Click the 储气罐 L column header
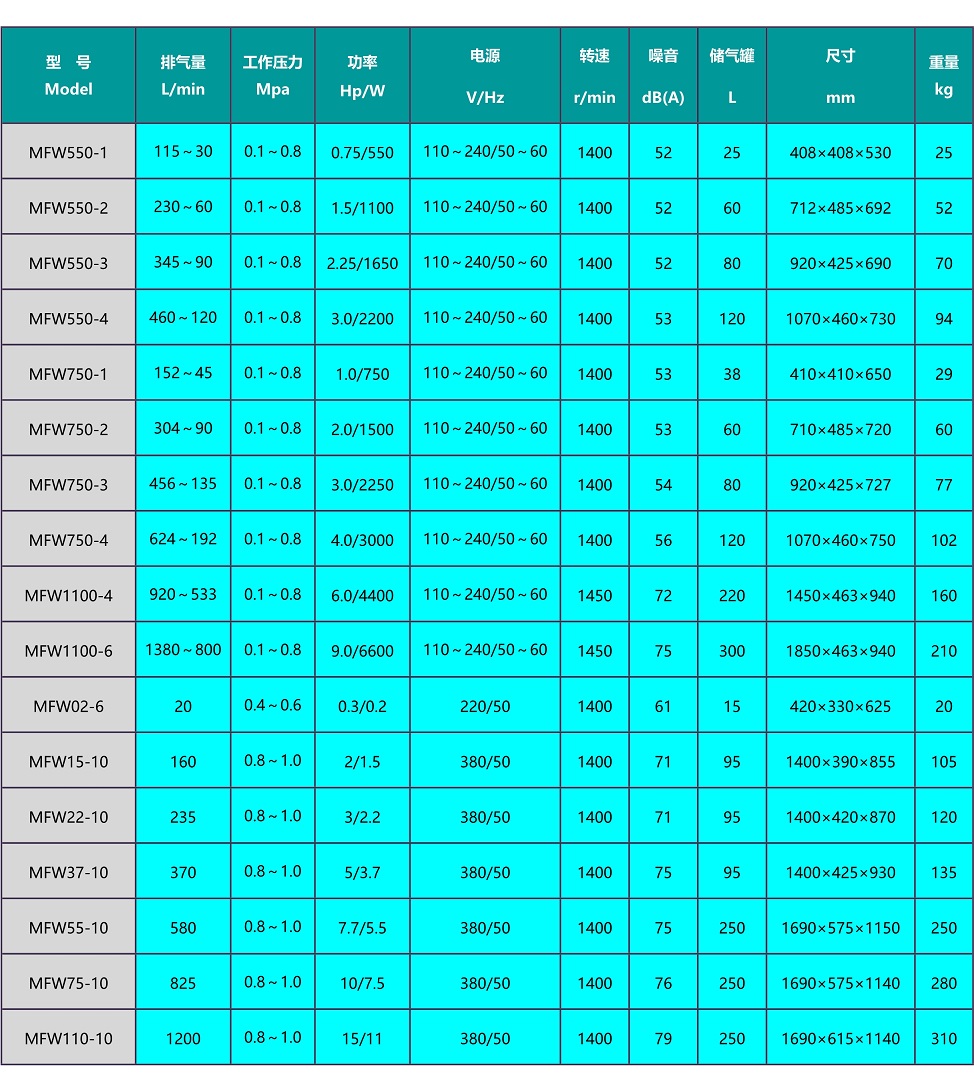This screenshot has height=1092, width=974. tap(732, 75)
